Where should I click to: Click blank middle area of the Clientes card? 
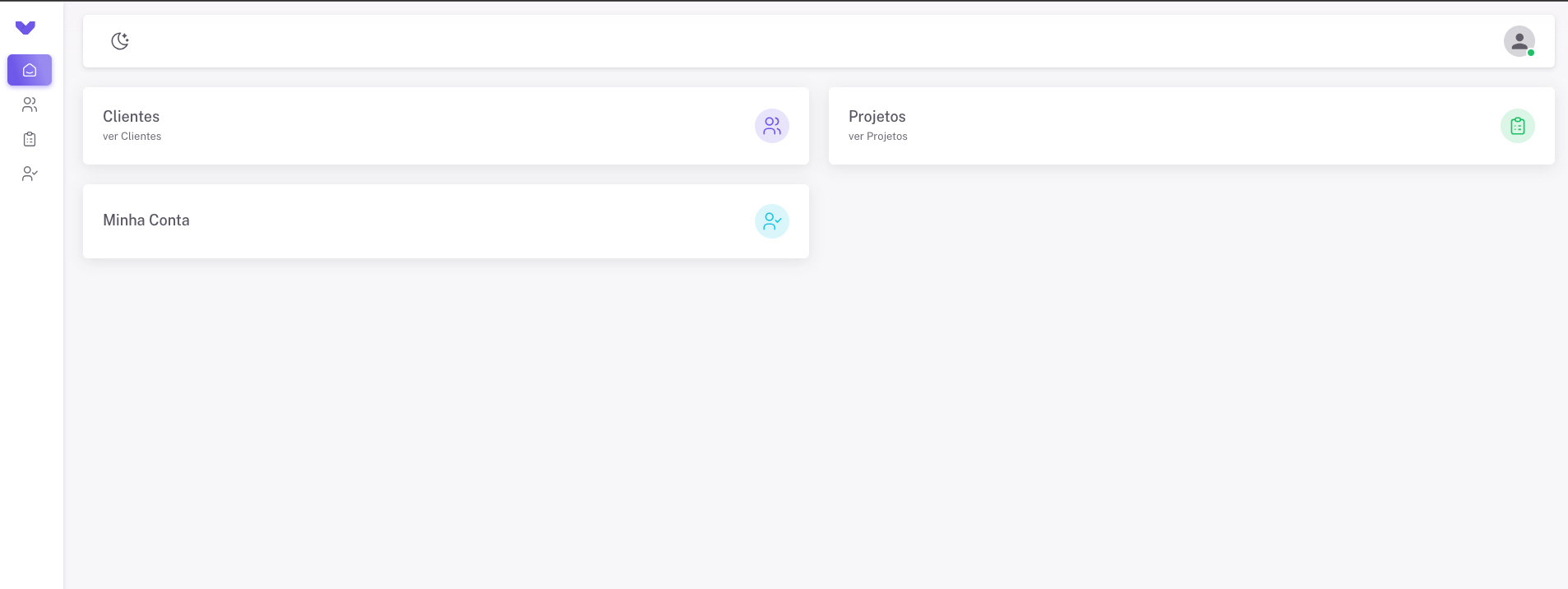(444, 126)
